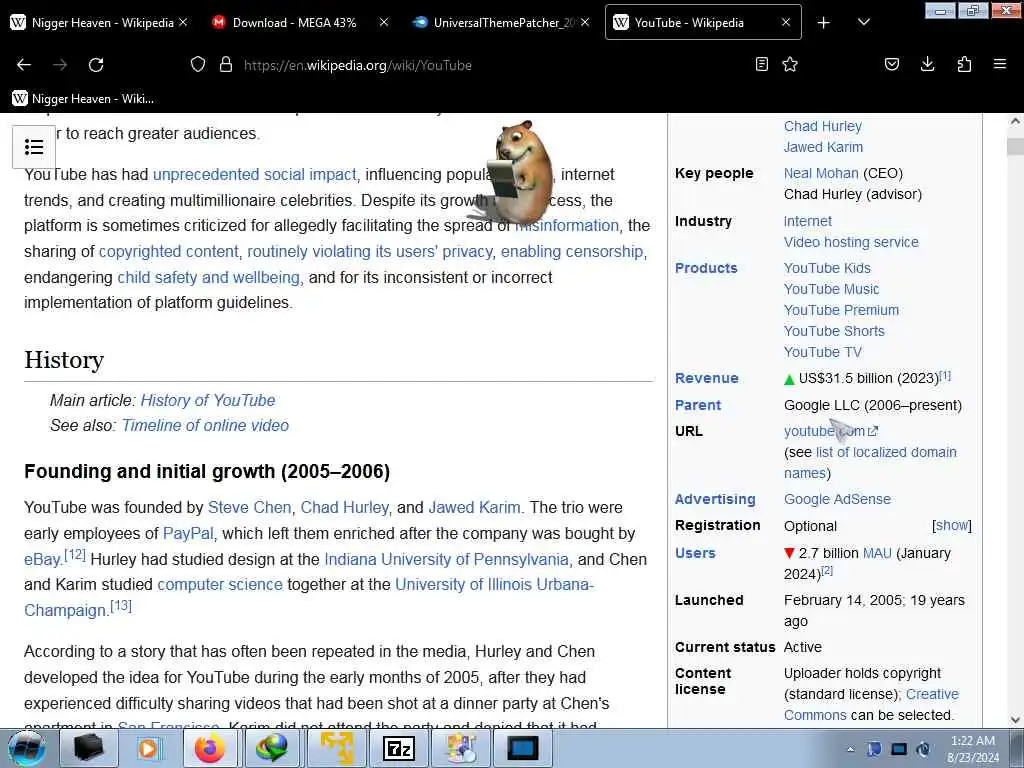Click the page scrollbar up arrow
1024x768 pixels.
1015,121
